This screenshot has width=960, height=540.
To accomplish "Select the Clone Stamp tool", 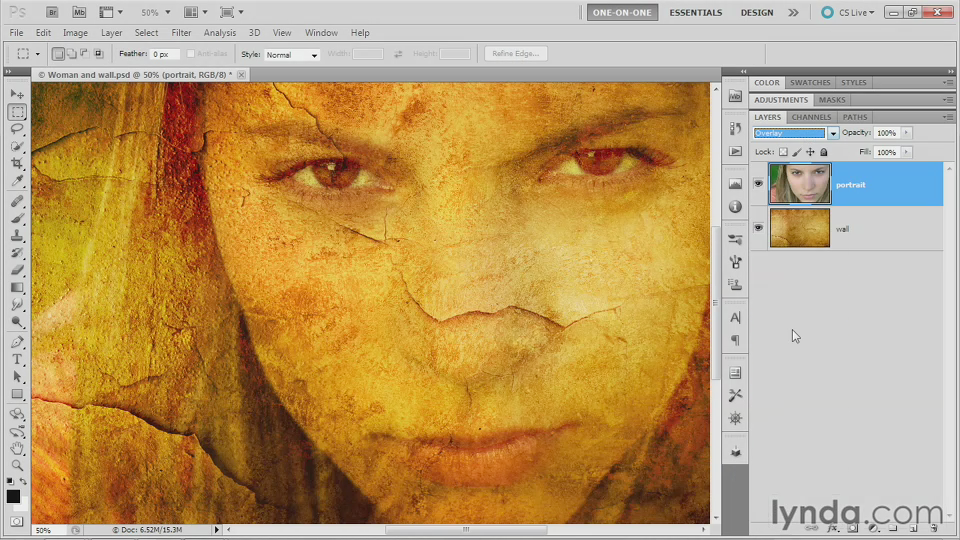I will 17,236.
